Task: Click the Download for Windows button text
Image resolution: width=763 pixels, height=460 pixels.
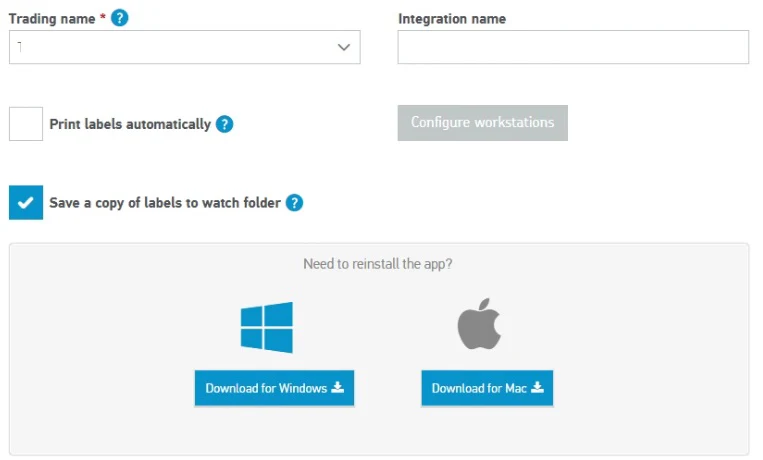Action: [x=266, y=388]
